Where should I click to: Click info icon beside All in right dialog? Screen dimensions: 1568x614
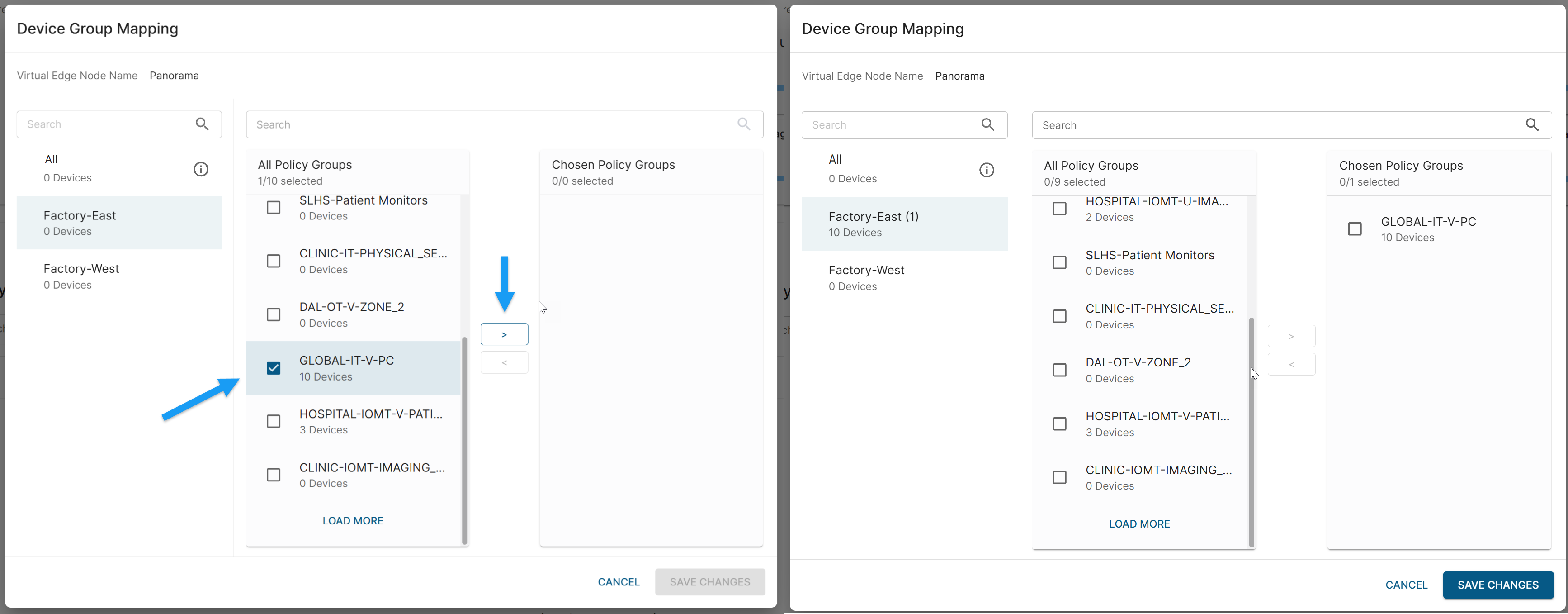[987, 170]
